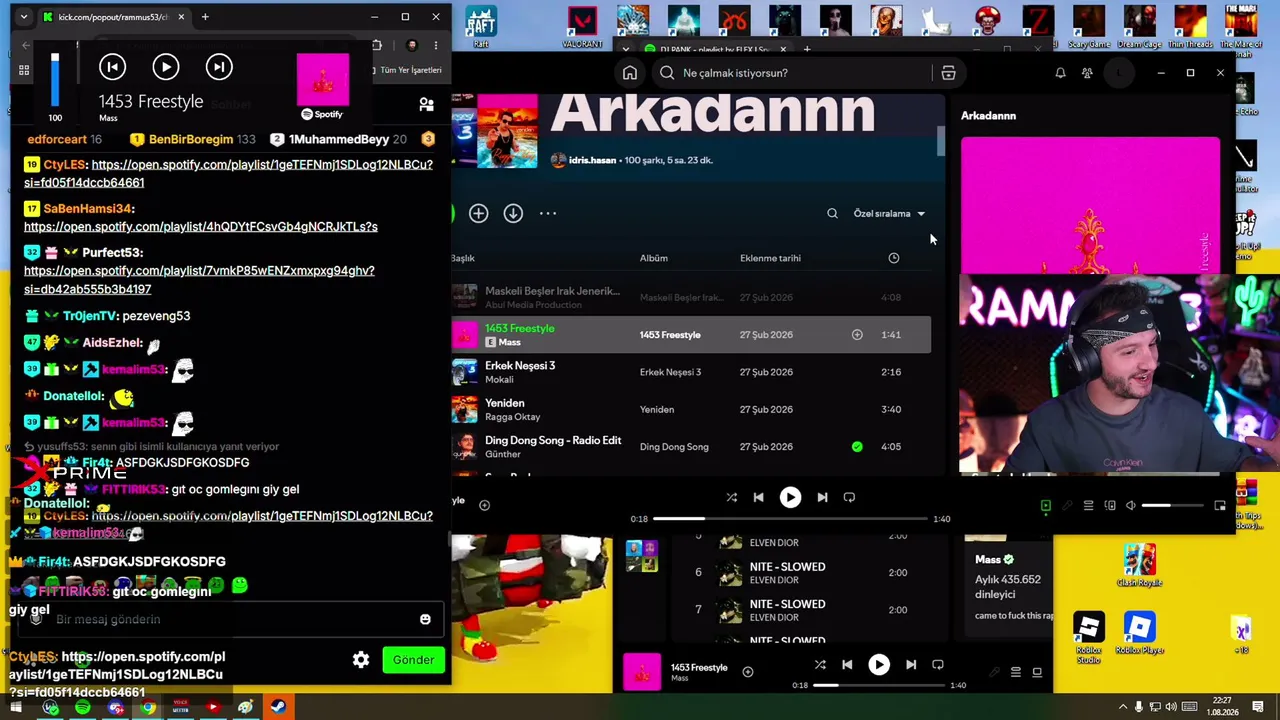The image size is (1280, 720).
Task: Go to Spotify home
Action: tap(630, 73)
